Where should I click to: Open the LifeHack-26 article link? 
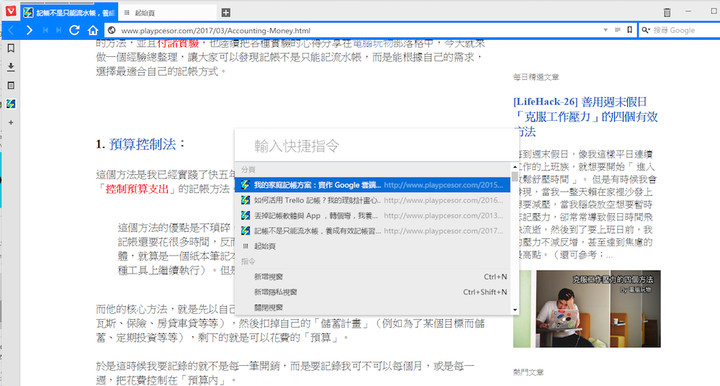585,117
